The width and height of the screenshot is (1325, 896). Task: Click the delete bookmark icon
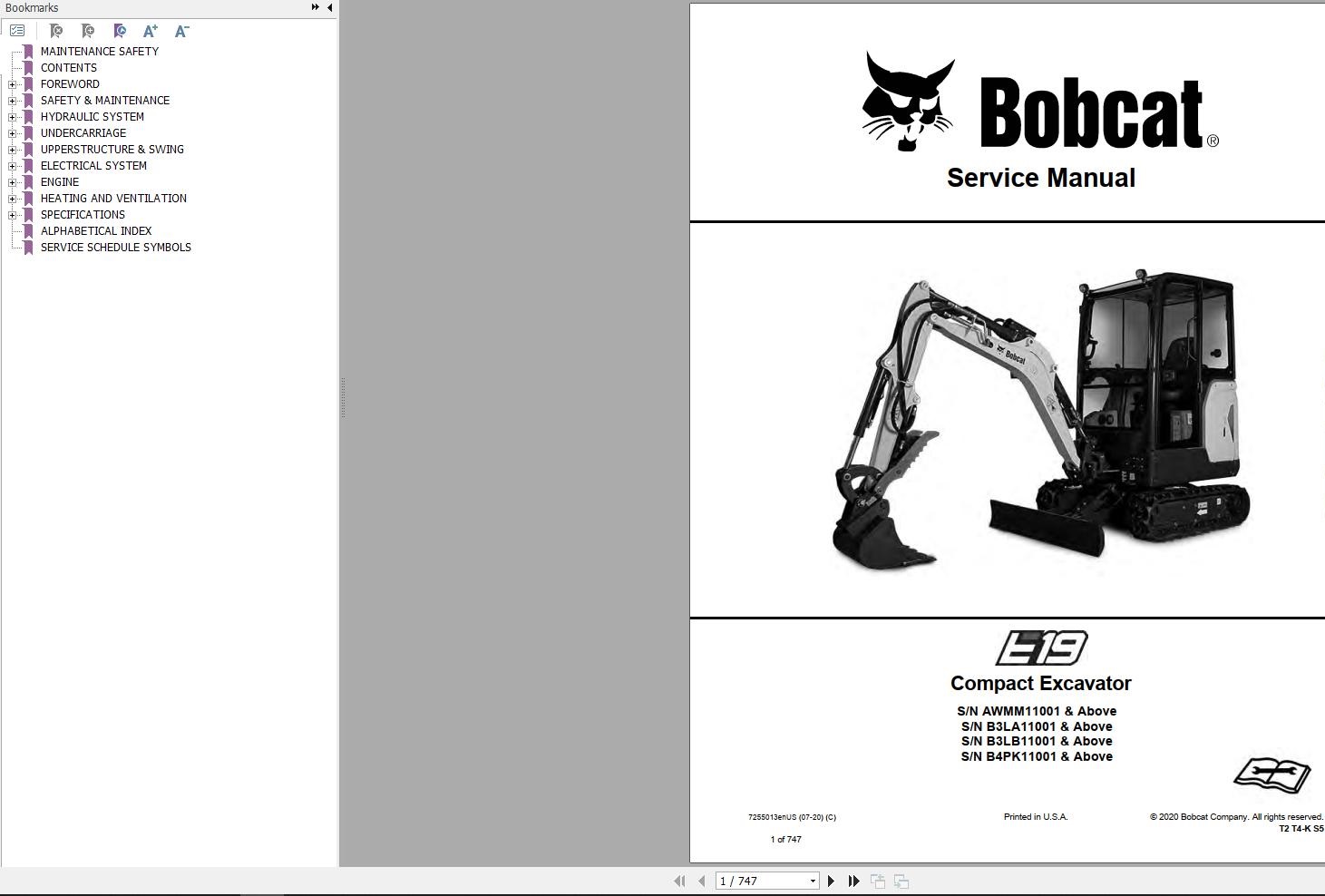pyautogui.click(x=55, y=31)
